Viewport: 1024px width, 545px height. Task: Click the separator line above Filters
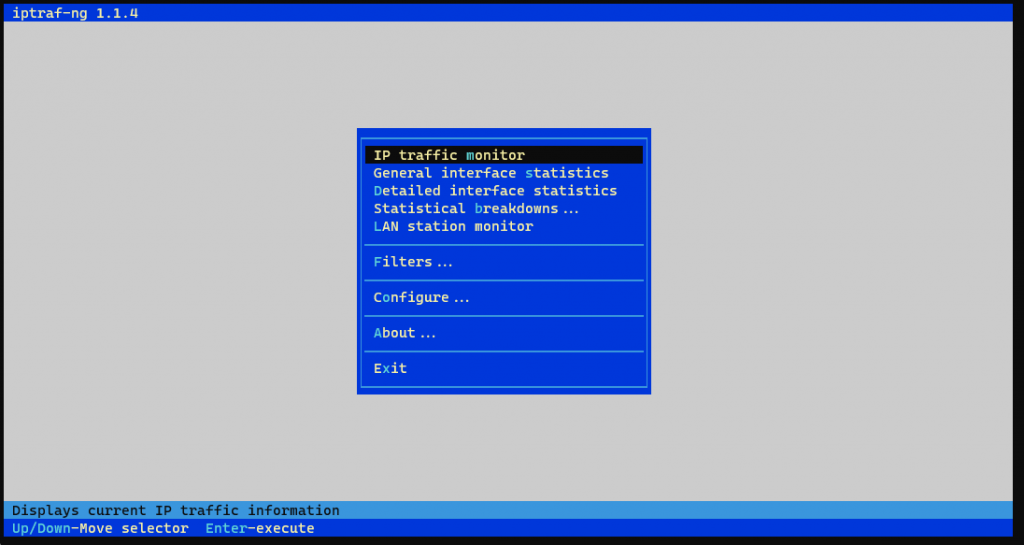pyautogui.click(x=504, y=244)
